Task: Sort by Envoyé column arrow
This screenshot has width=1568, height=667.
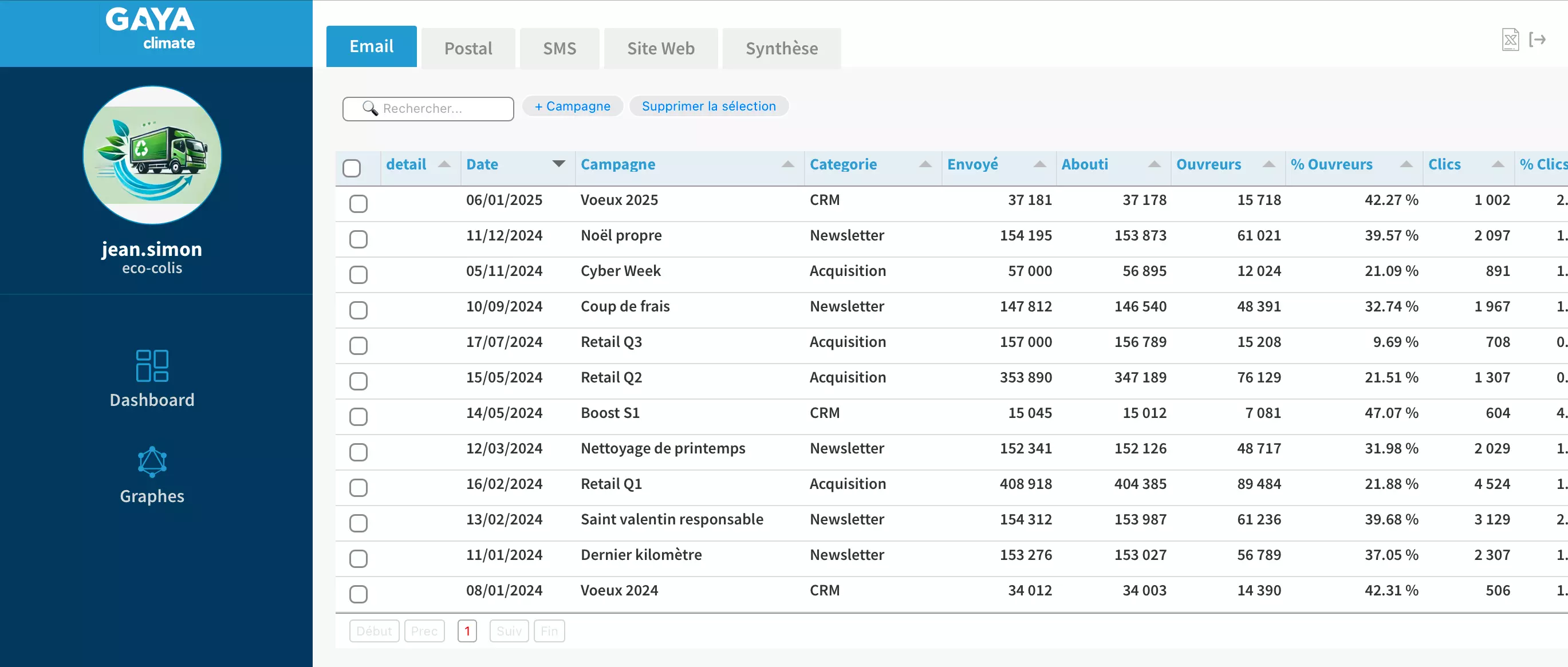Action: [x=1039, y=164]
